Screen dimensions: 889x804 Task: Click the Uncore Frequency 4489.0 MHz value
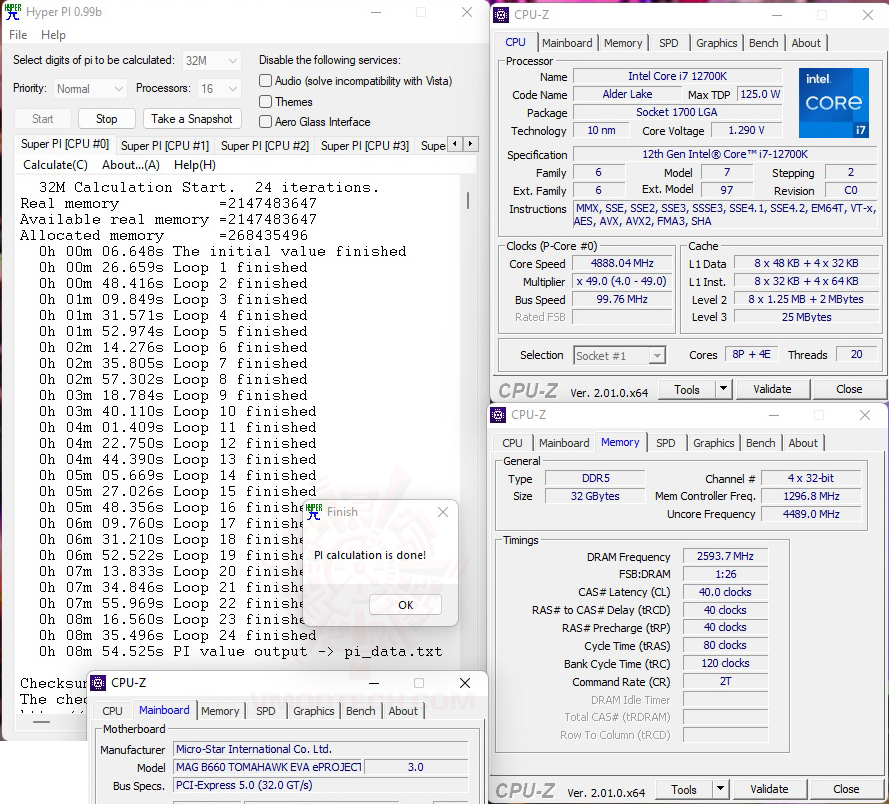[811, 514]
